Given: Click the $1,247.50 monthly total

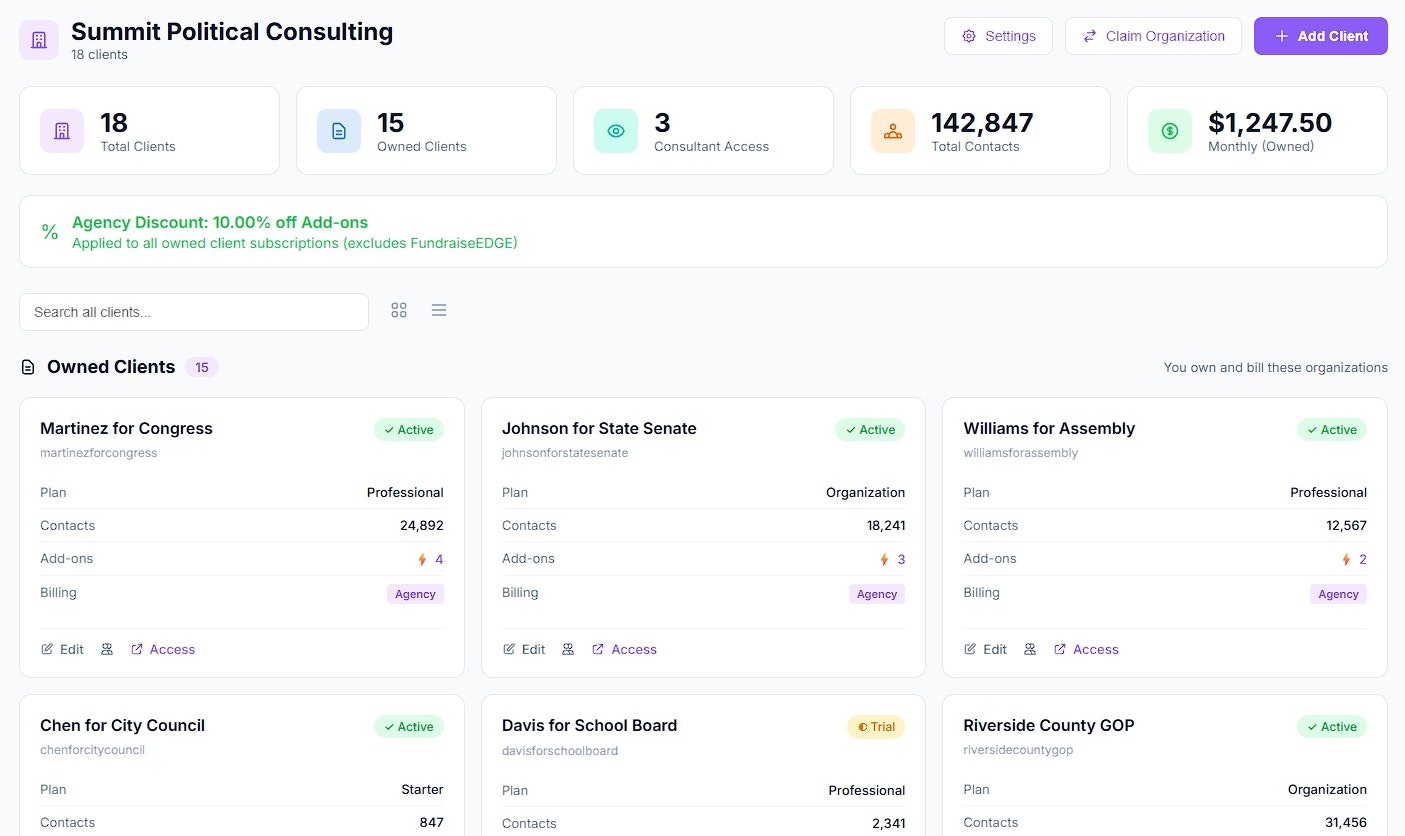Looking at the screenshot, I should point(1270,122).
